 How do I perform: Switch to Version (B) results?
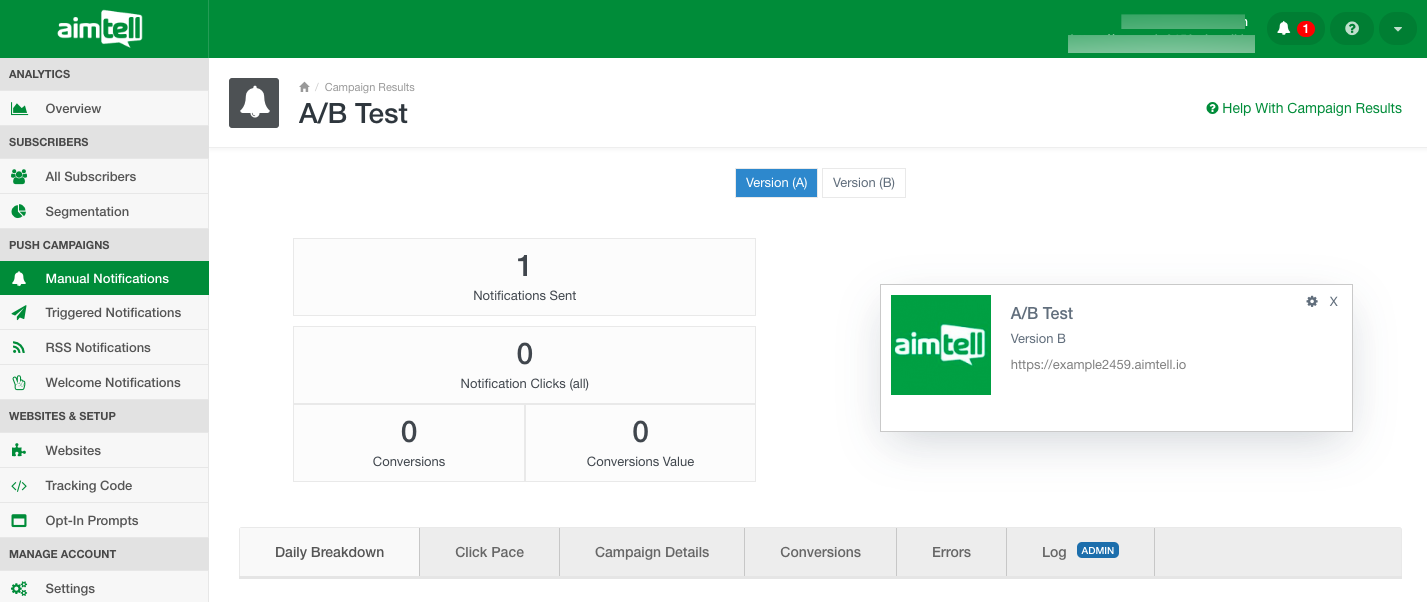click(863, 183)
